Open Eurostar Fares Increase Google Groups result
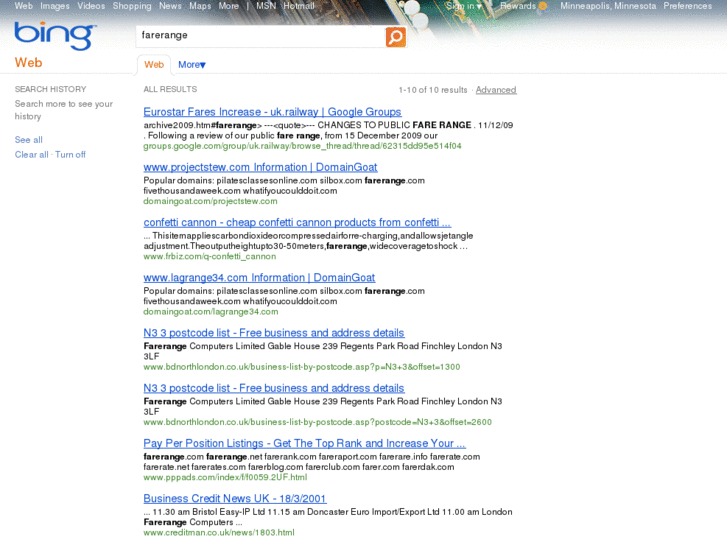Viewport: 727px width, 545px height. [272, 112]
